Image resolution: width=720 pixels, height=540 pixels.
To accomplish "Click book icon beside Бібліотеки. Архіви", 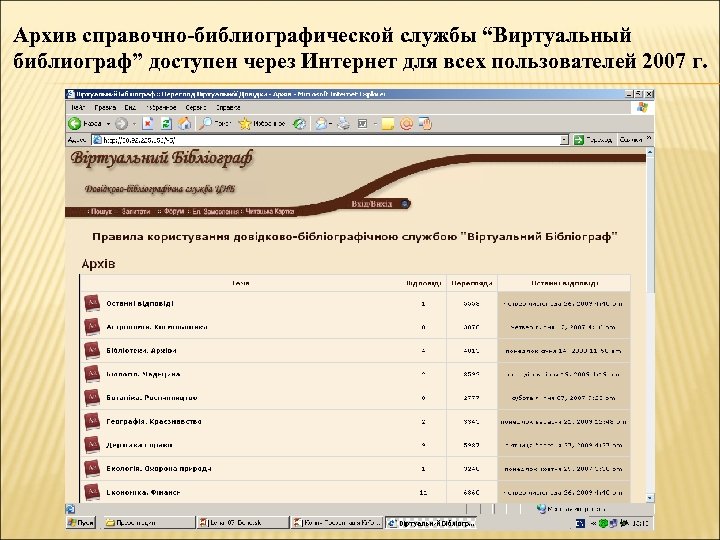I will pos(92,350).
